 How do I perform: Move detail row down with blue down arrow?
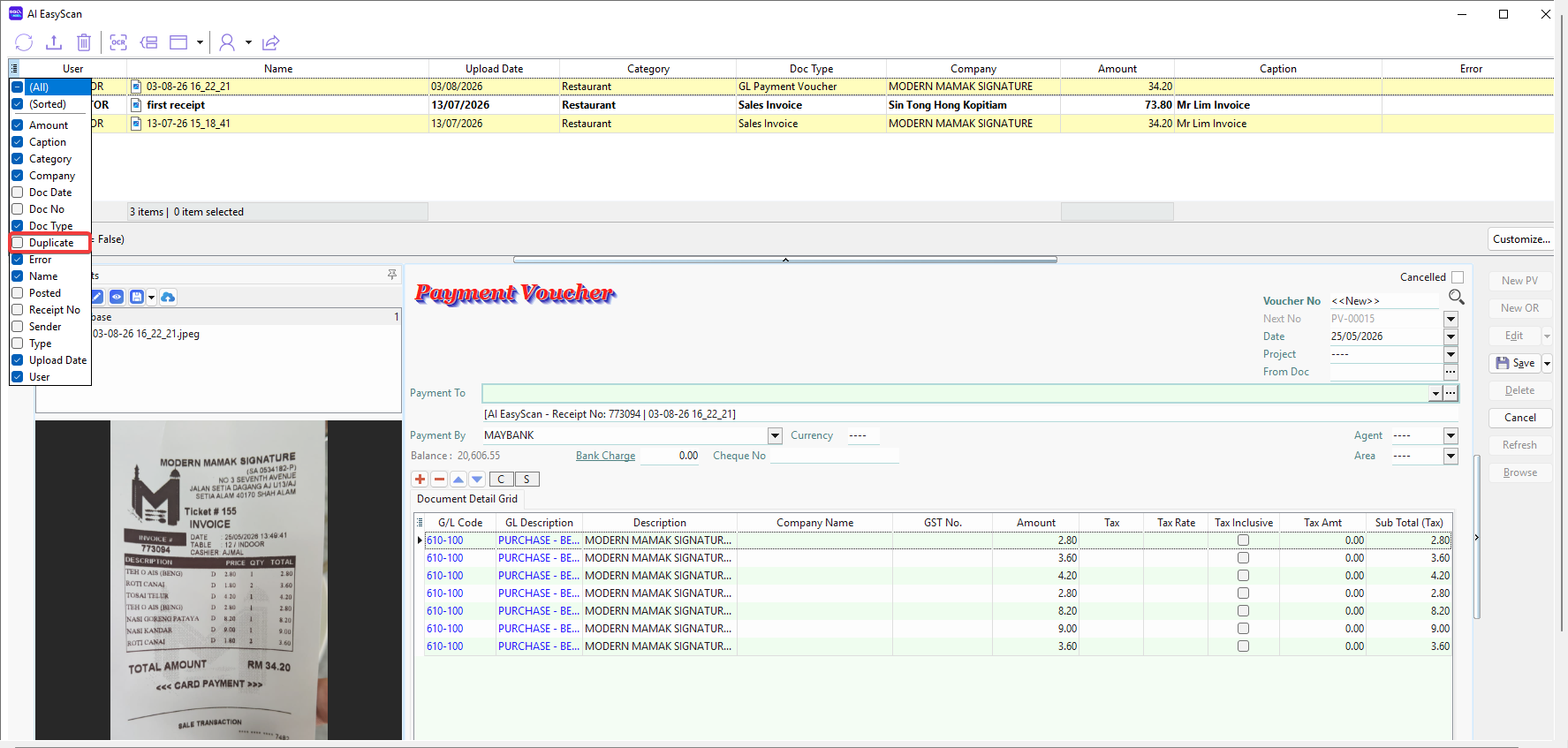click(x=477, y=479)
